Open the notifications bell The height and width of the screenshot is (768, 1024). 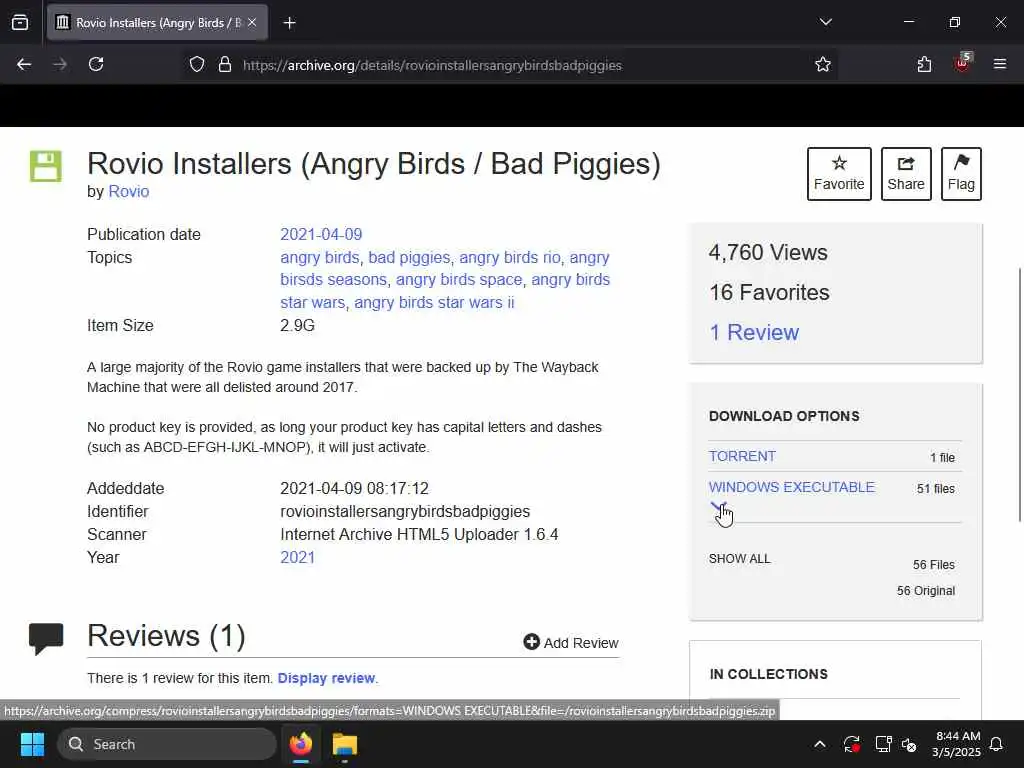[997, 744]
